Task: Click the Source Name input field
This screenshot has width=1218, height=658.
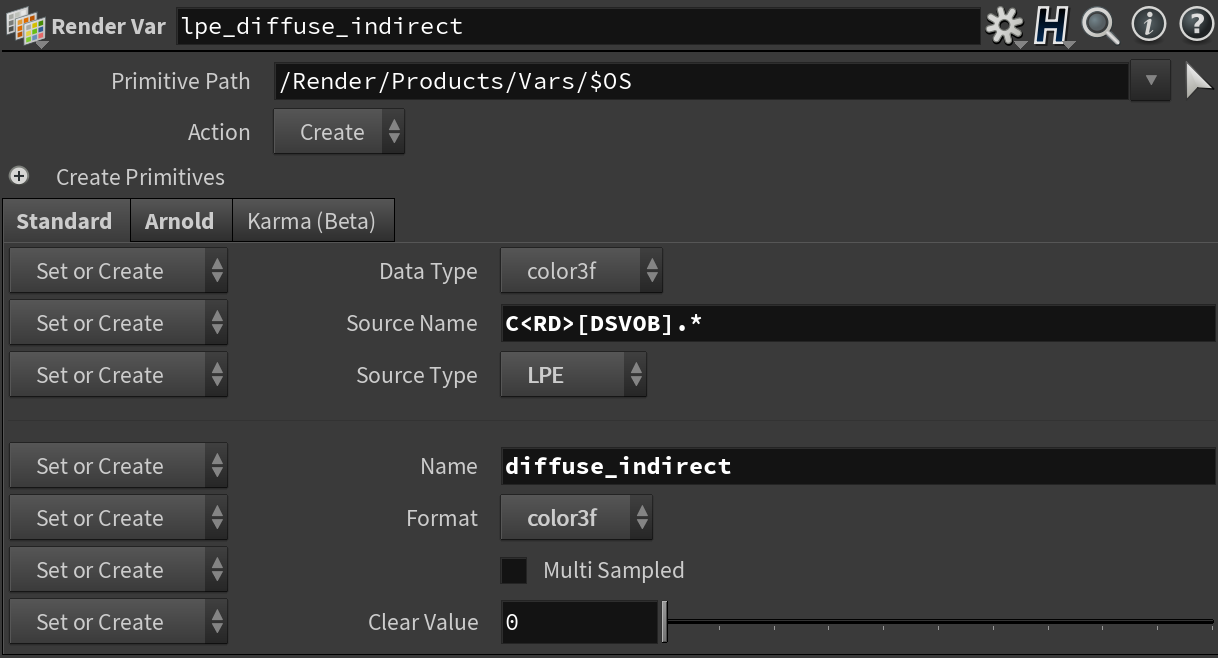Action: tap(858, 323)
